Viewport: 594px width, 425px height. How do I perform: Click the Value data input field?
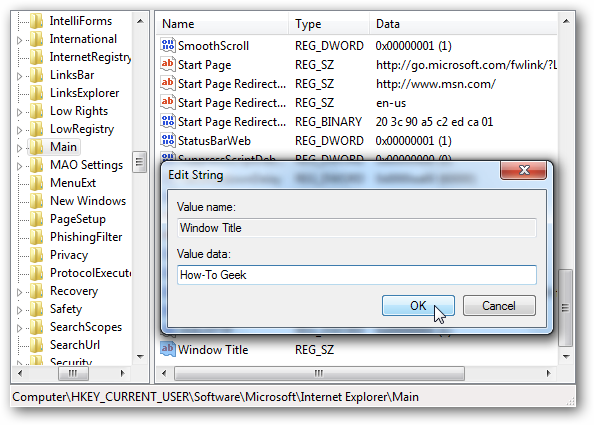(x=356, y=275)
